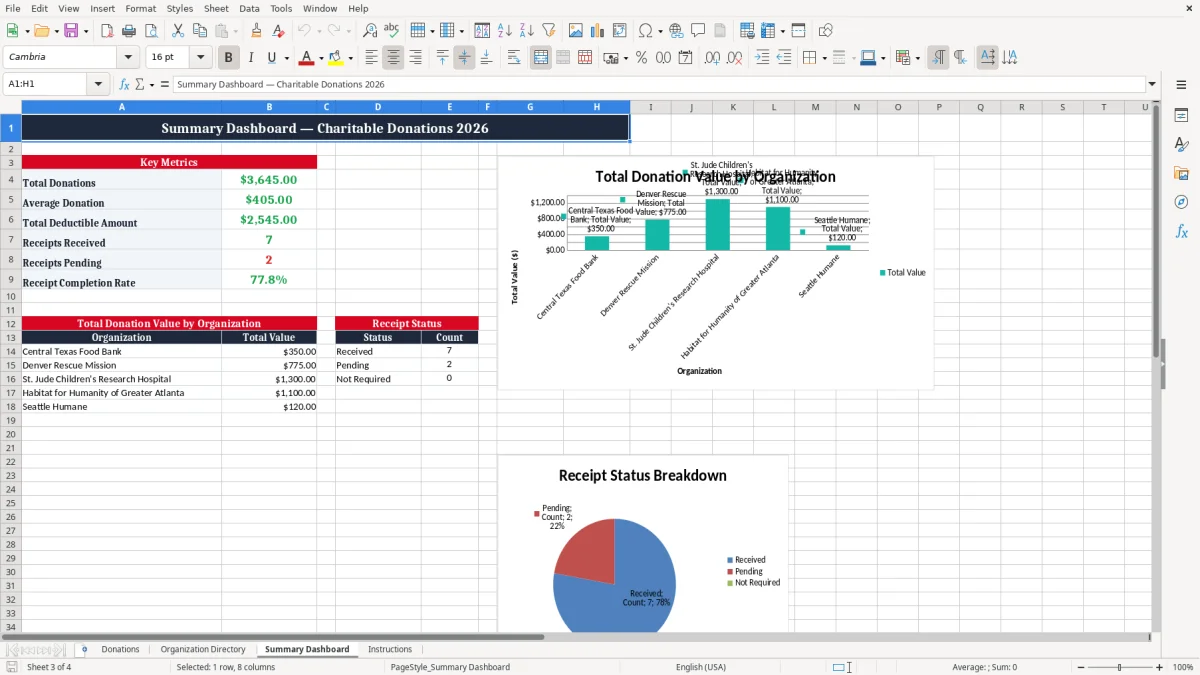
Task: Open the sidebar Gallery panel
Action: point(1181,174)
